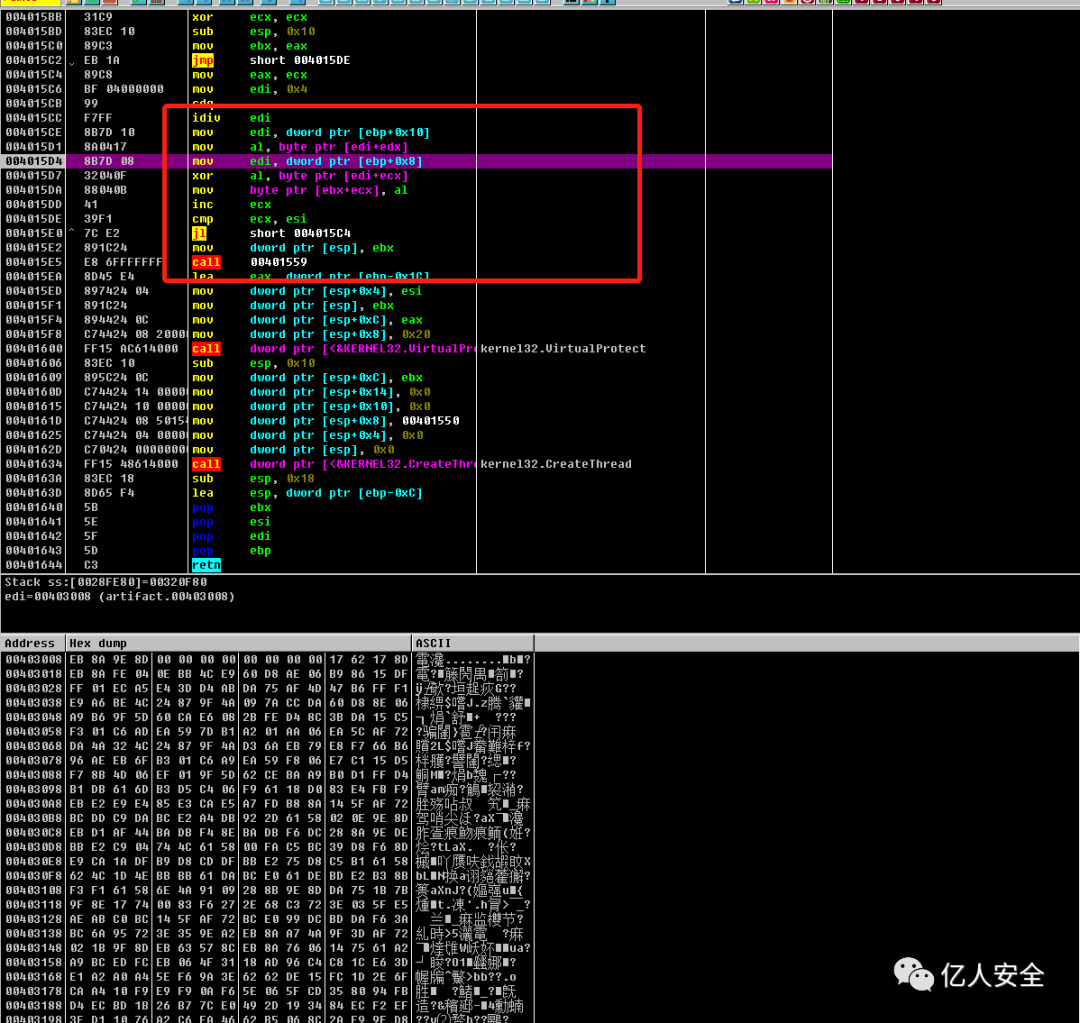Viewport: 1080px width, 1023px height.
Task: Click dump row at address 00403178
Action: coord(267,993)
